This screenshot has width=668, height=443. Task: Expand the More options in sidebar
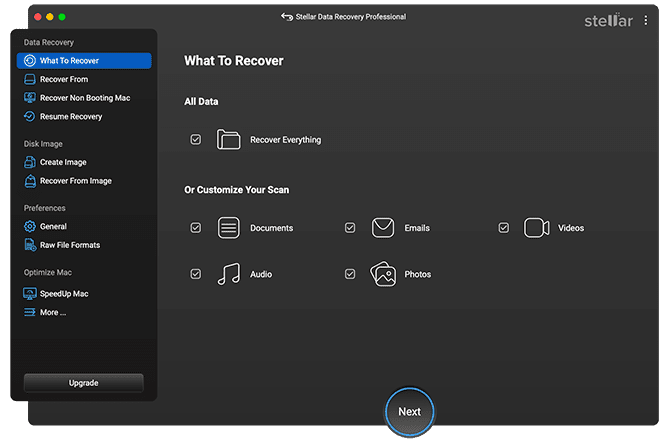tap(52, 312)
